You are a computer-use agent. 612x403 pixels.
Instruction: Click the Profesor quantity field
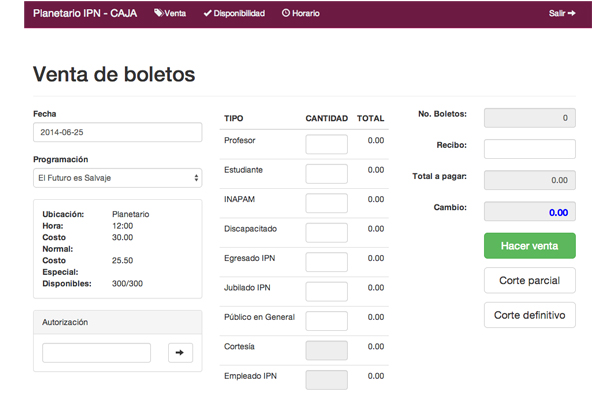(x=326, y=144)
